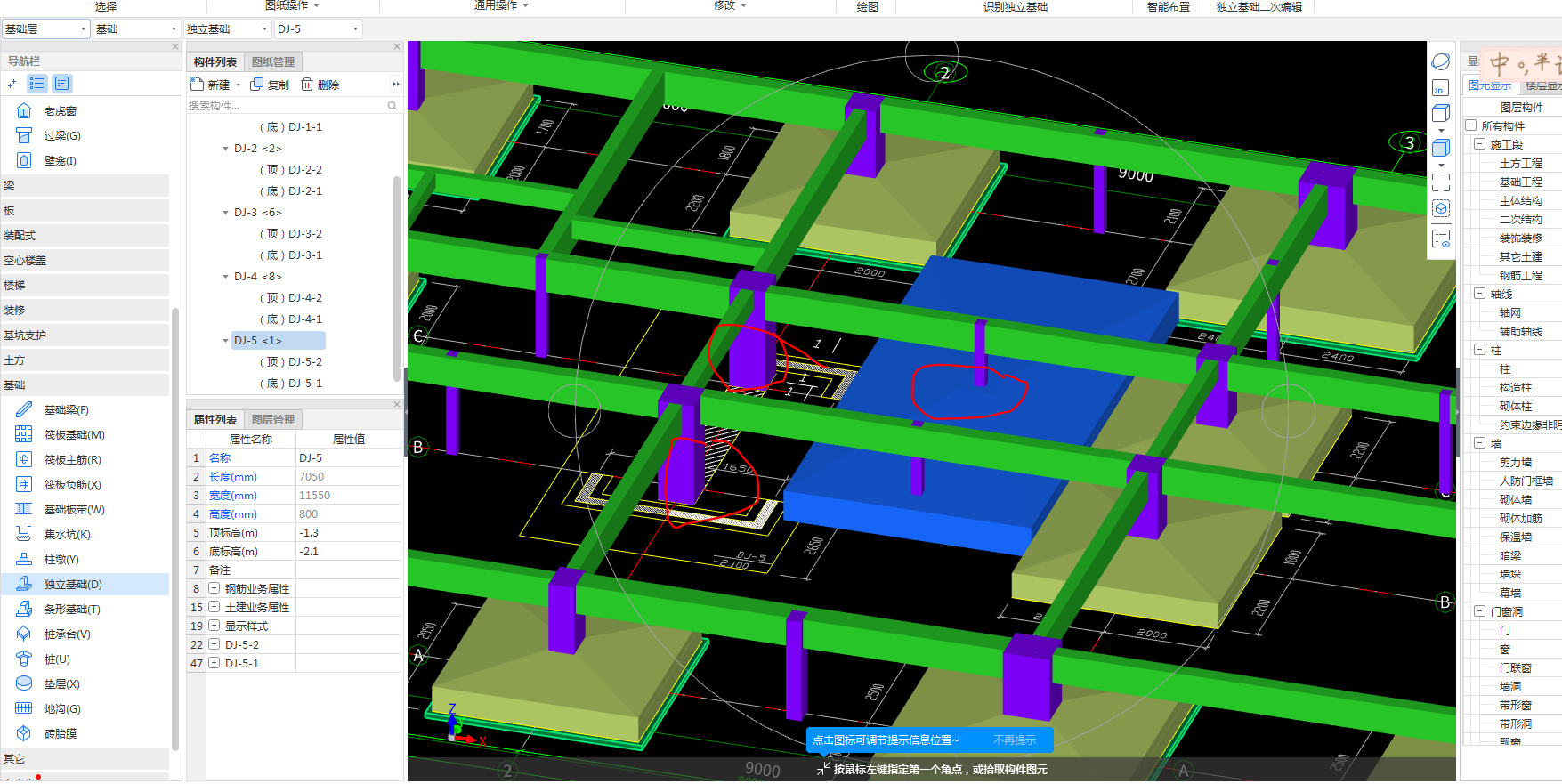Click the search magnifier in component list

coord(392,106)
